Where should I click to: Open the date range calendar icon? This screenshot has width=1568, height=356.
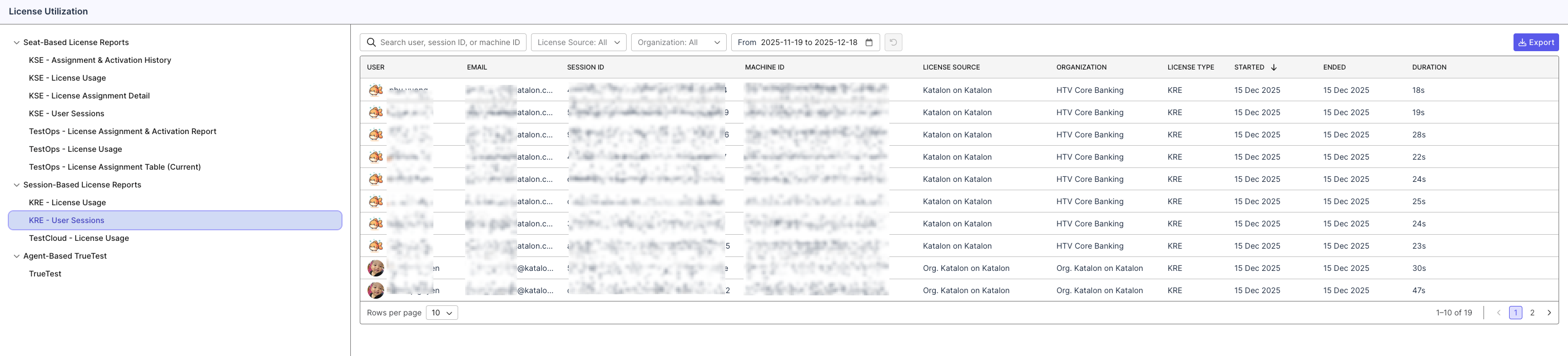coord(869,42)
